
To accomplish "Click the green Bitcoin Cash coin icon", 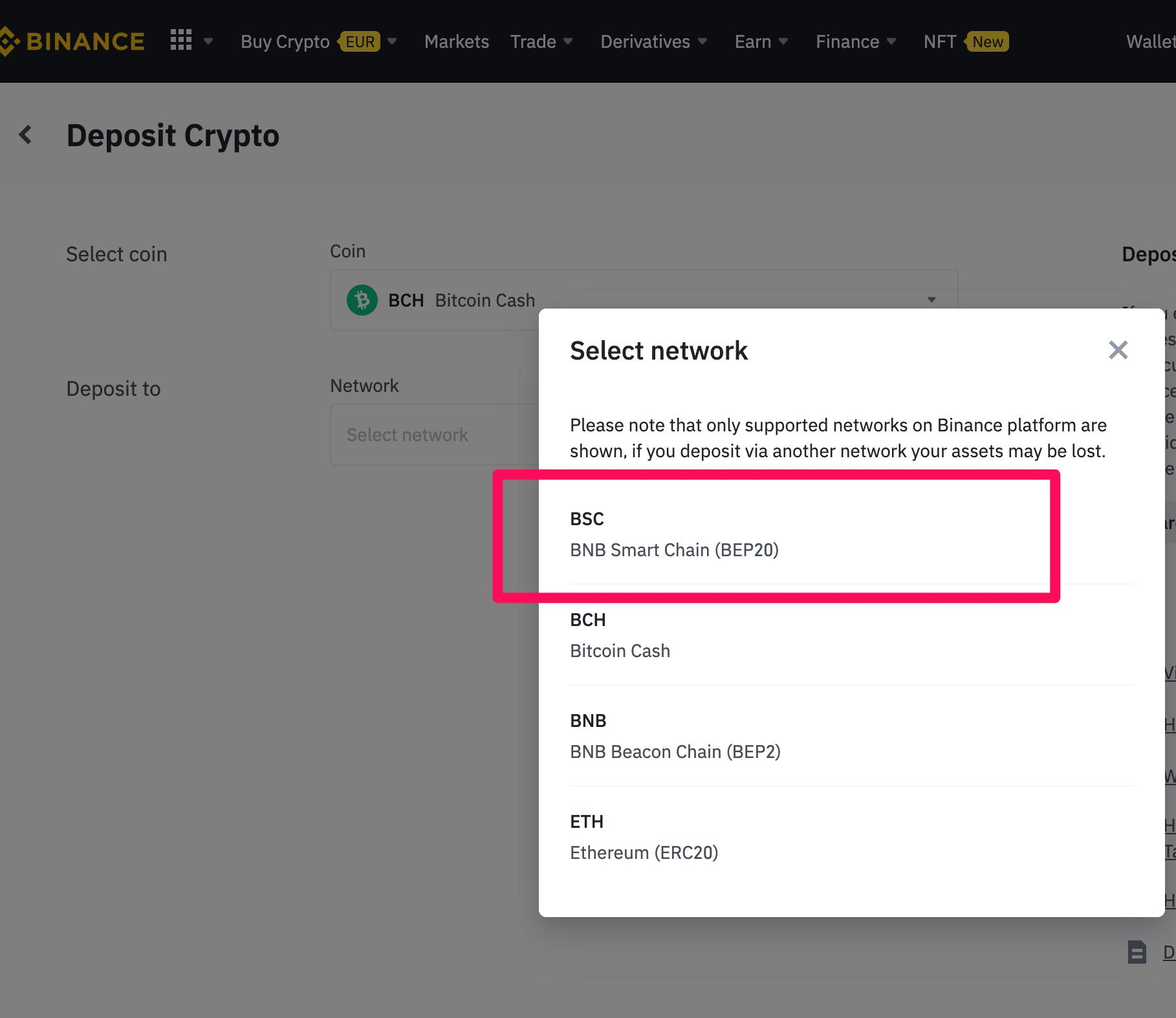I will 362,300.
